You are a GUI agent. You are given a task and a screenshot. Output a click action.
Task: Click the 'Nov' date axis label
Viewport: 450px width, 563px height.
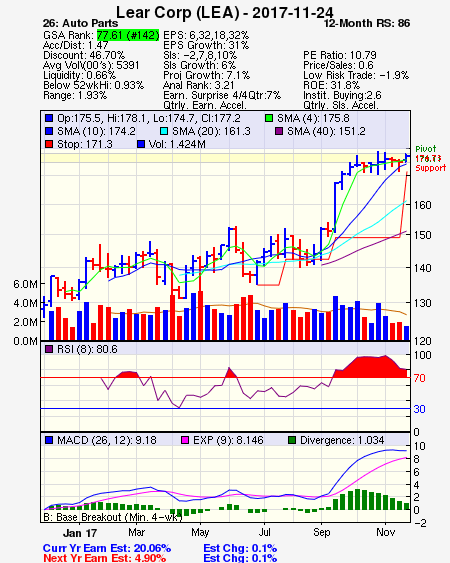click(386, 532)
